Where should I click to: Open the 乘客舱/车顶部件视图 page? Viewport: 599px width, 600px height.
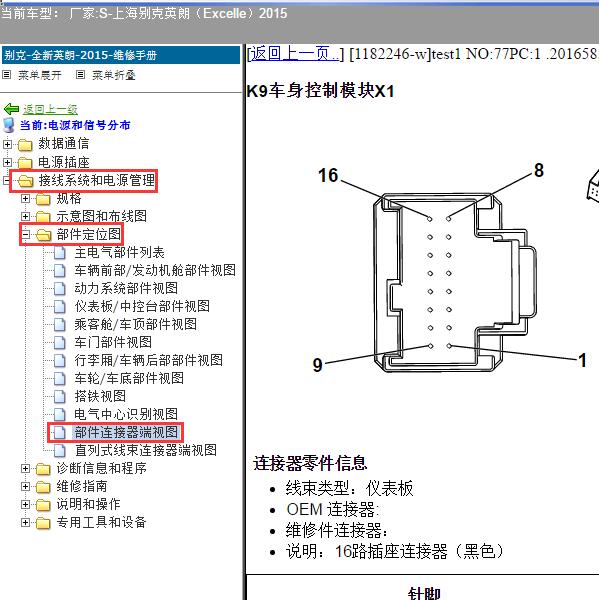tap(135, 324)
